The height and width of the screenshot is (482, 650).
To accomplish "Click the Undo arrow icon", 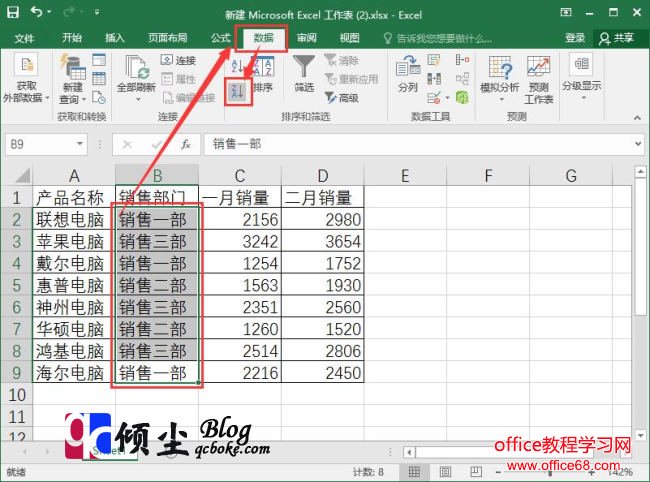I will click(36, 12).
